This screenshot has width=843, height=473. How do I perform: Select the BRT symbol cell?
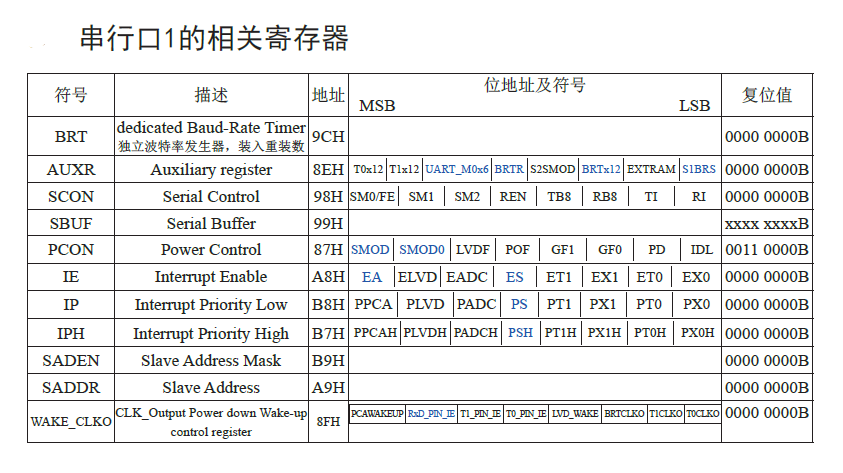tap(70, 137)
